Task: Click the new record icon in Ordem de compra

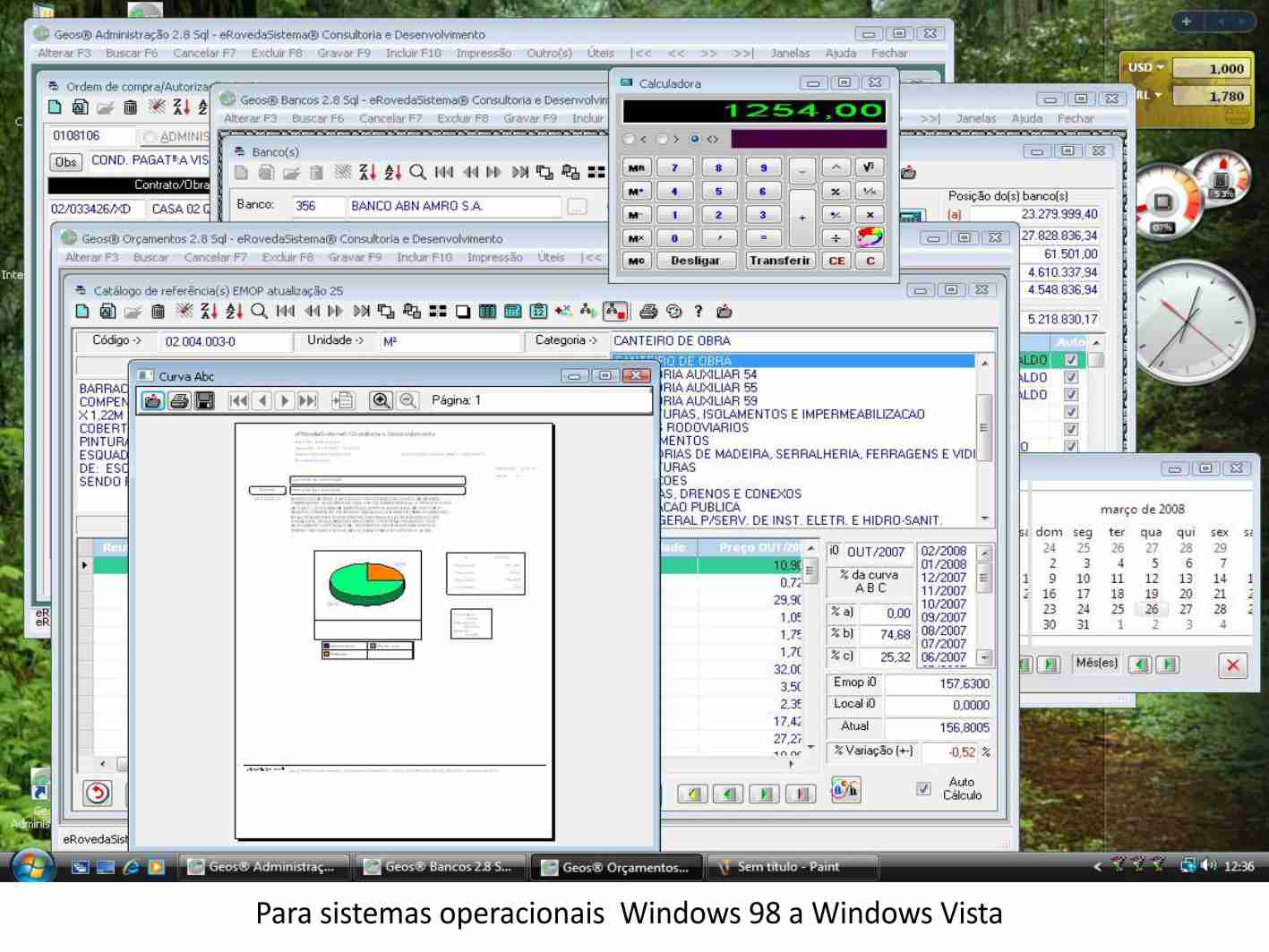Action: point(55,107)
